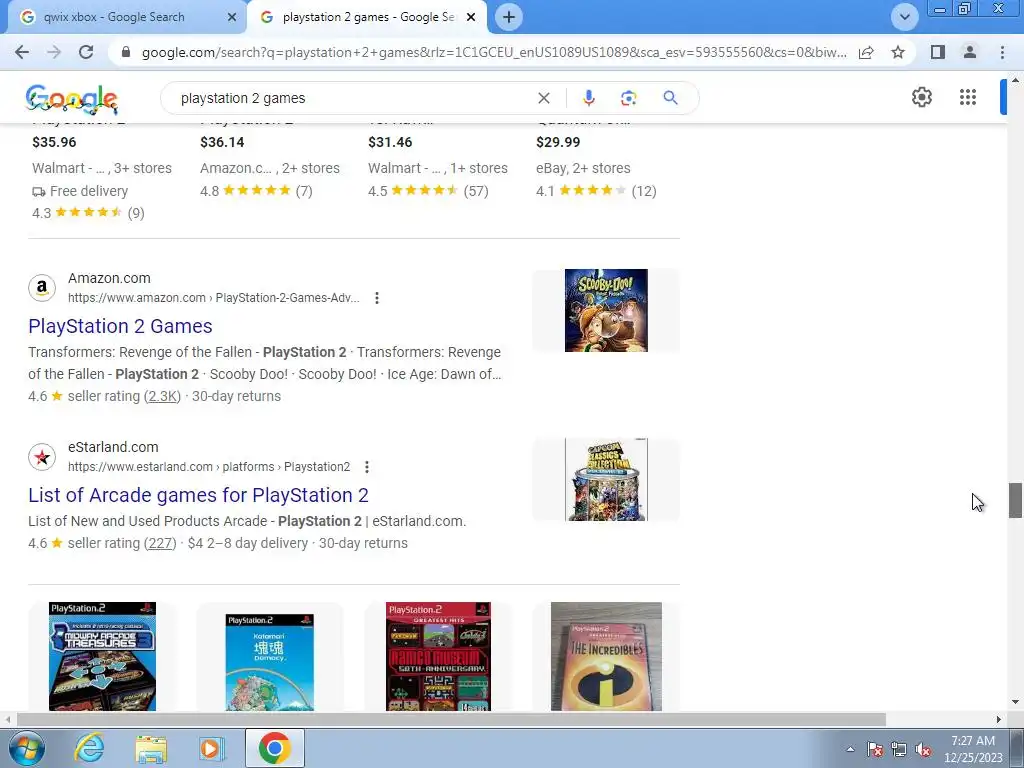1024x768 pixels.
Task: View site security lock information
Action: (126, 52)
